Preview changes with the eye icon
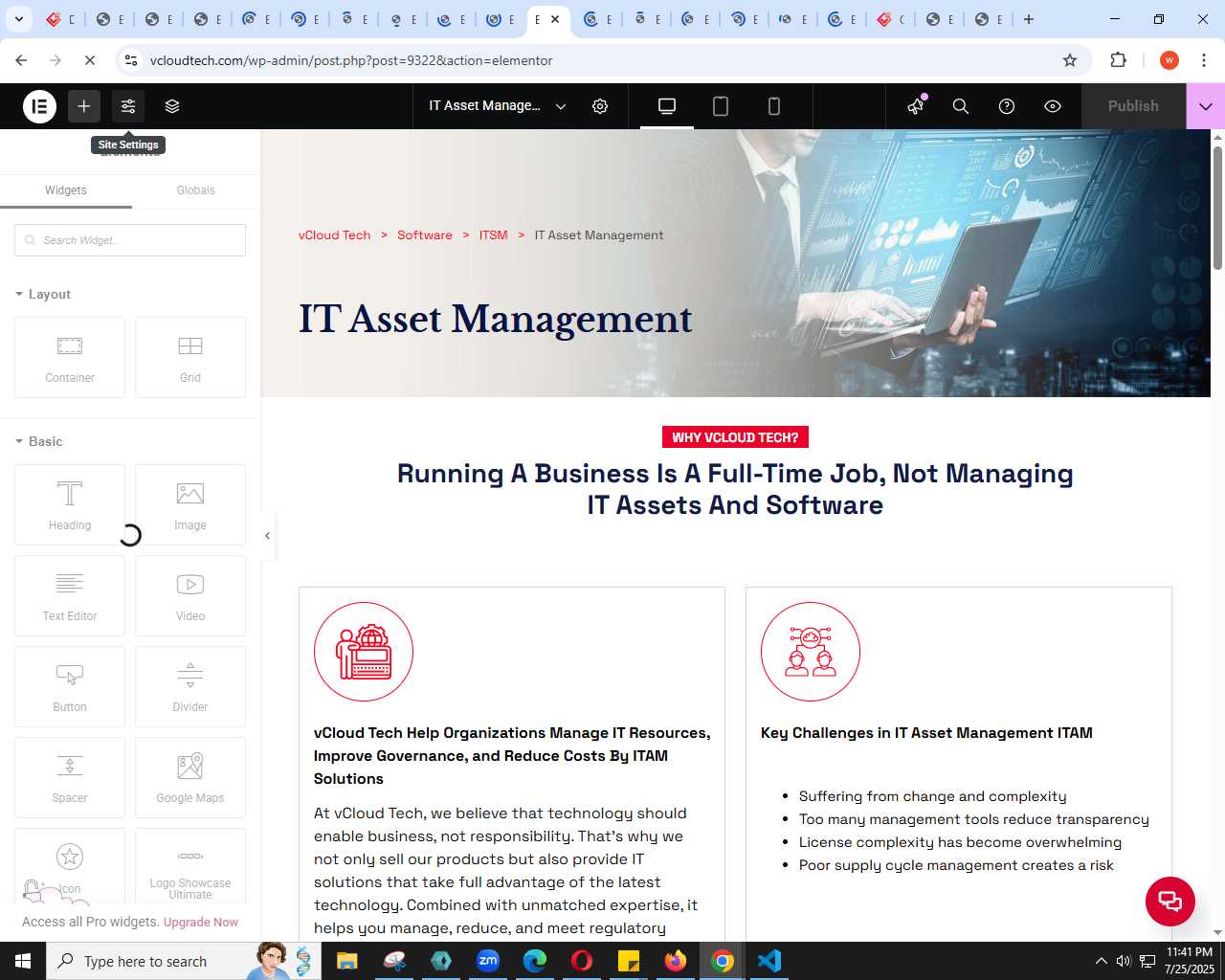Viewport: 1225px width, 980px height. [x=1053, y=106]
